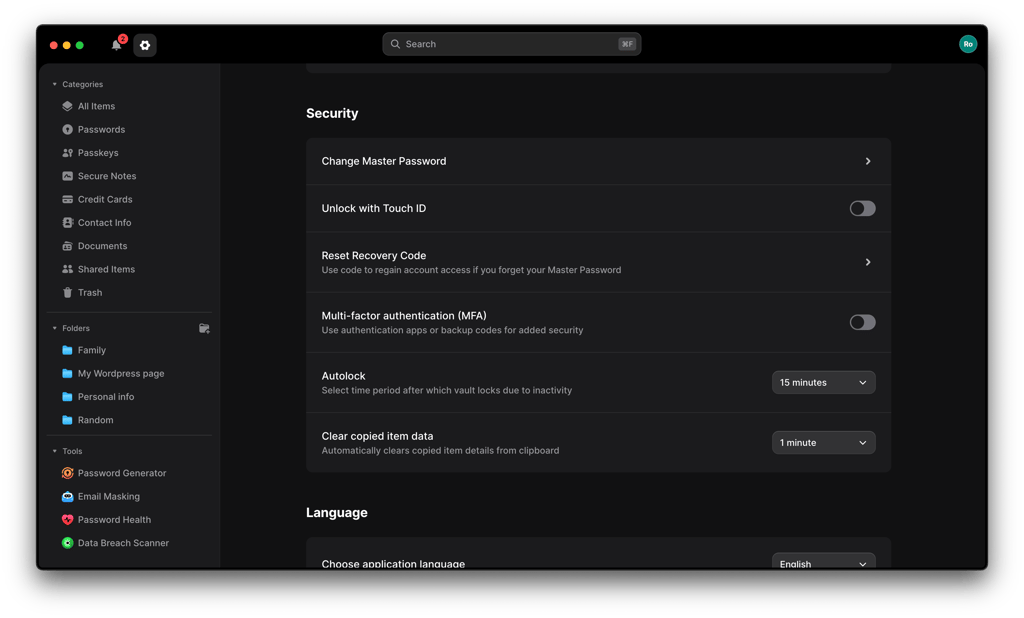The image size is (1024, 618).
Task: Click the Search input field
Action: [x=511, y=44]
